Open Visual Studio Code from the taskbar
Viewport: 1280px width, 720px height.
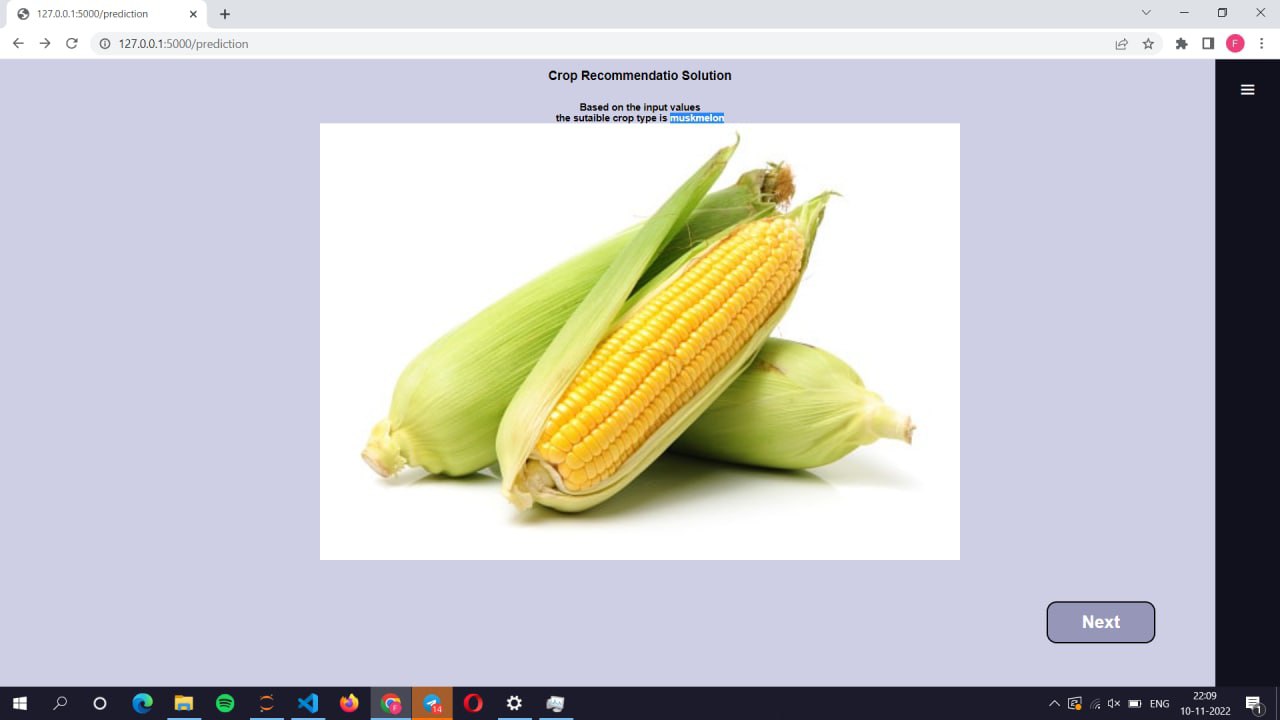pyautogui.click(x=308, y=704)
